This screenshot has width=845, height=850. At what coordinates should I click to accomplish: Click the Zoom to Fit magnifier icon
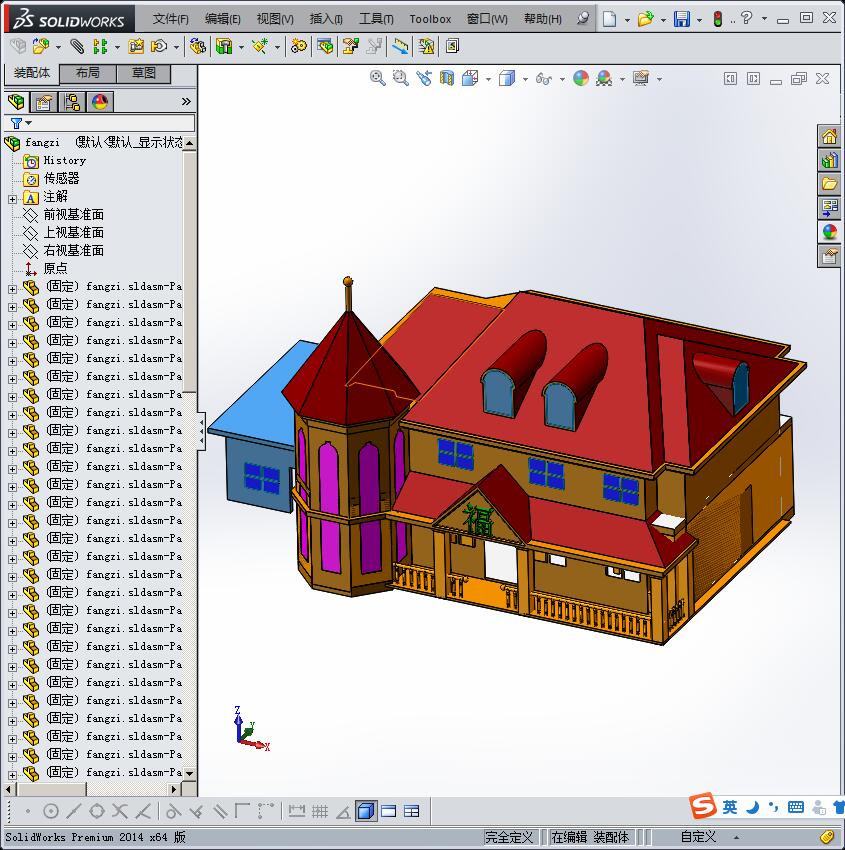377,78
